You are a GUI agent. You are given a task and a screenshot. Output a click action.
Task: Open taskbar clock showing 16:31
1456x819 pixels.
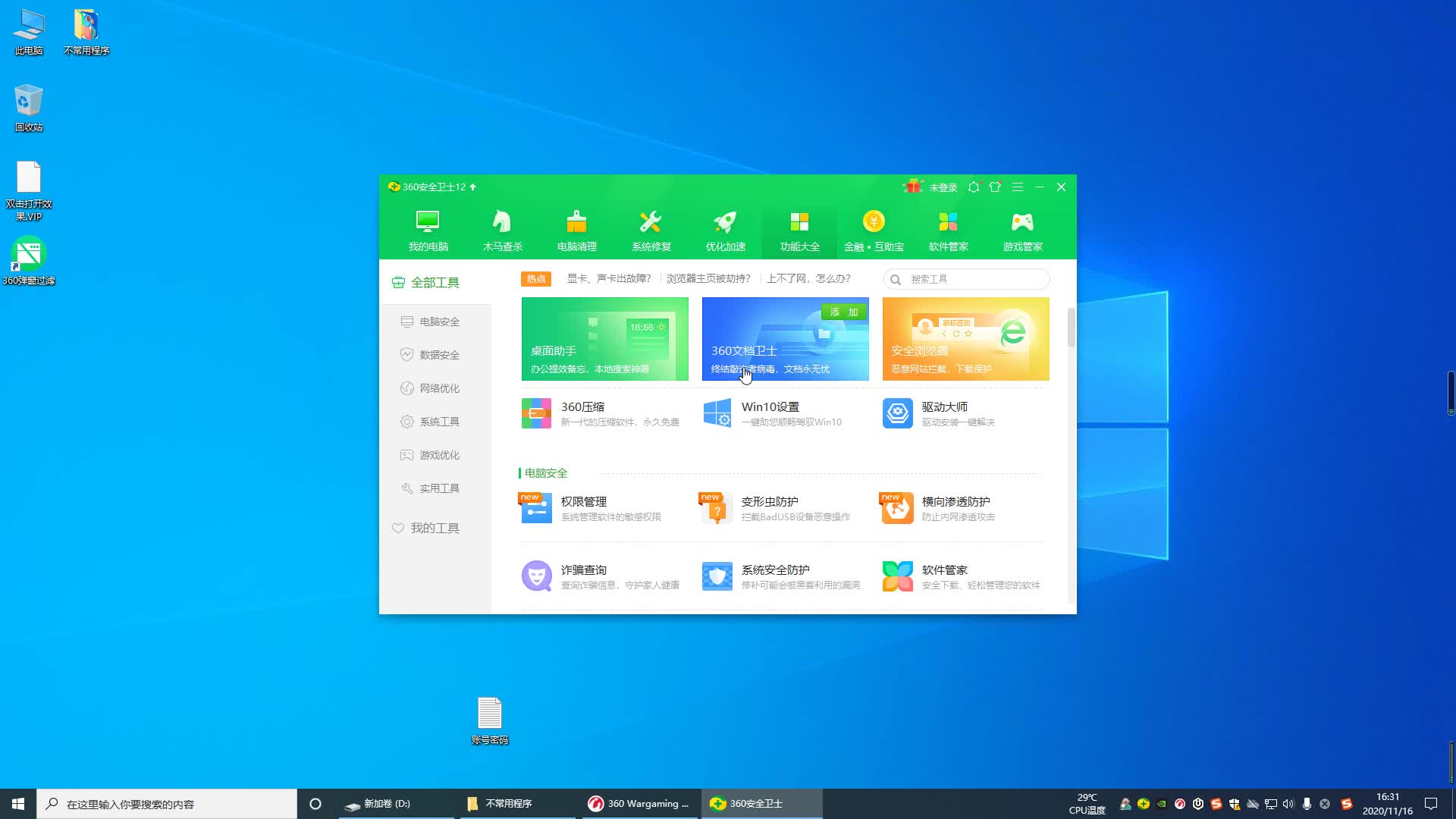tap(1388, 804)
